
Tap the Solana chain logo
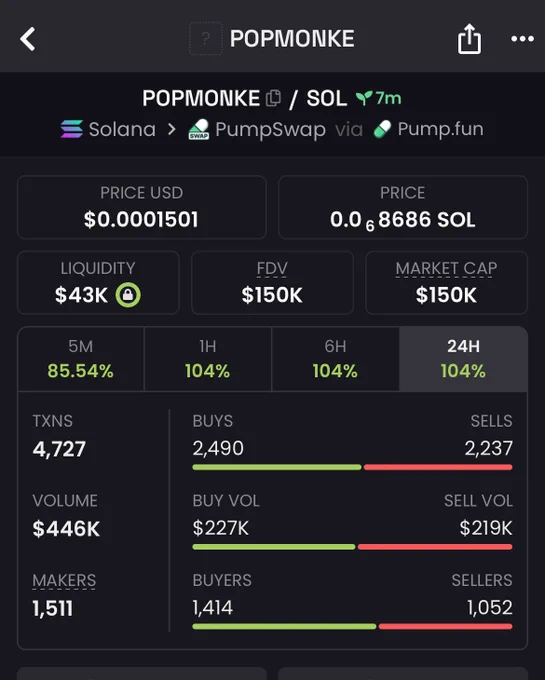[x=72, y=129]
